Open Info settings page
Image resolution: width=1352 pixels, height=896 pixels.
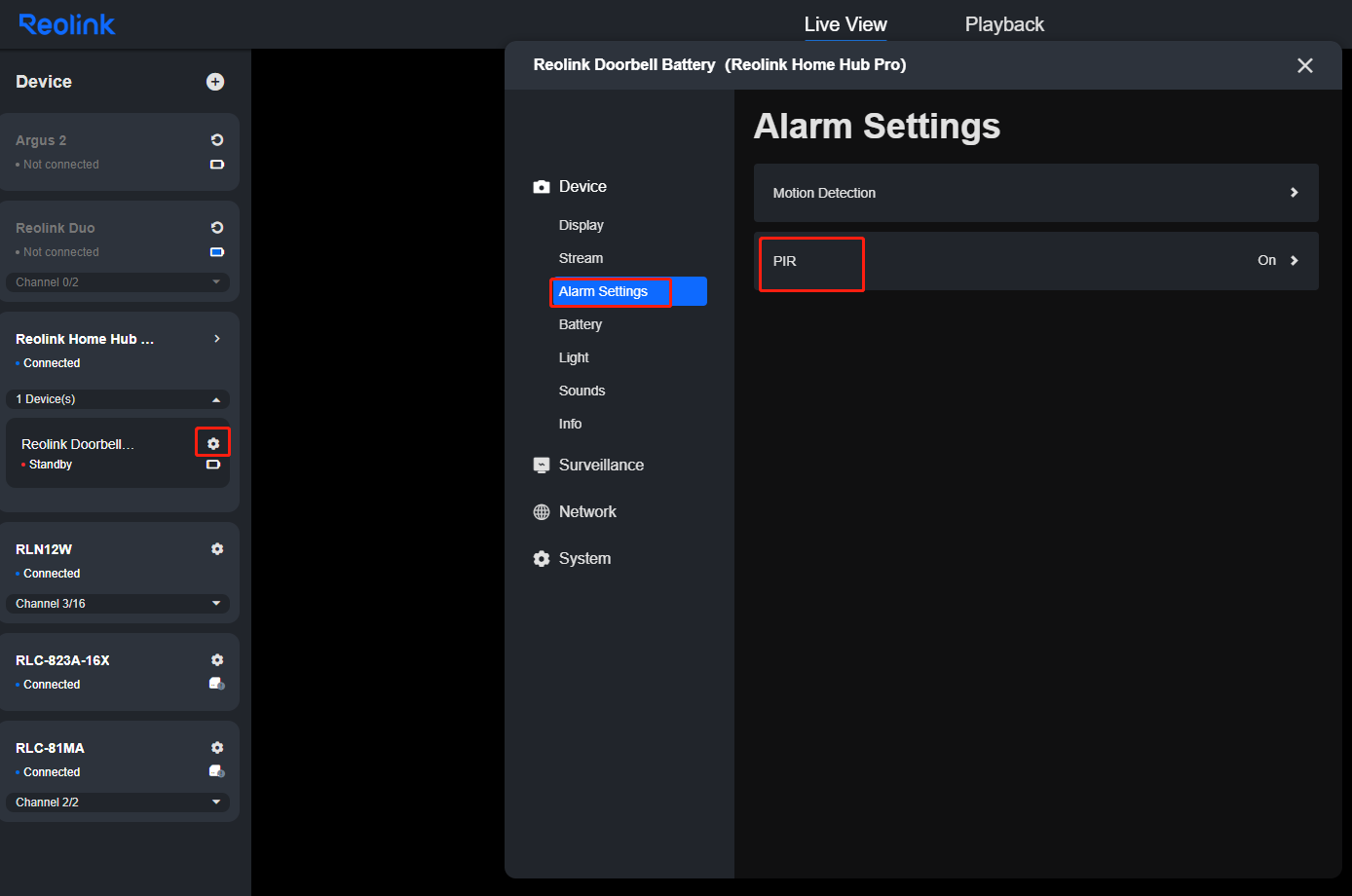570,424
